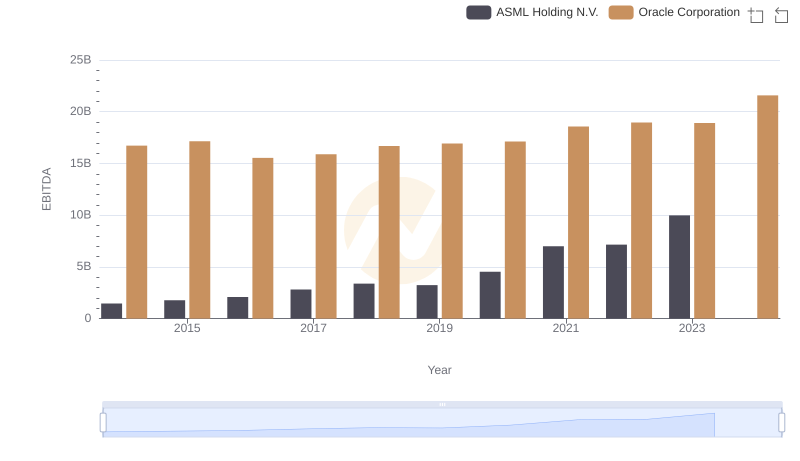The width and height of the screenshot is (800, 461).
Task: Click the 2023 Oracle orange bar
Action: click(x=705, y=221)
